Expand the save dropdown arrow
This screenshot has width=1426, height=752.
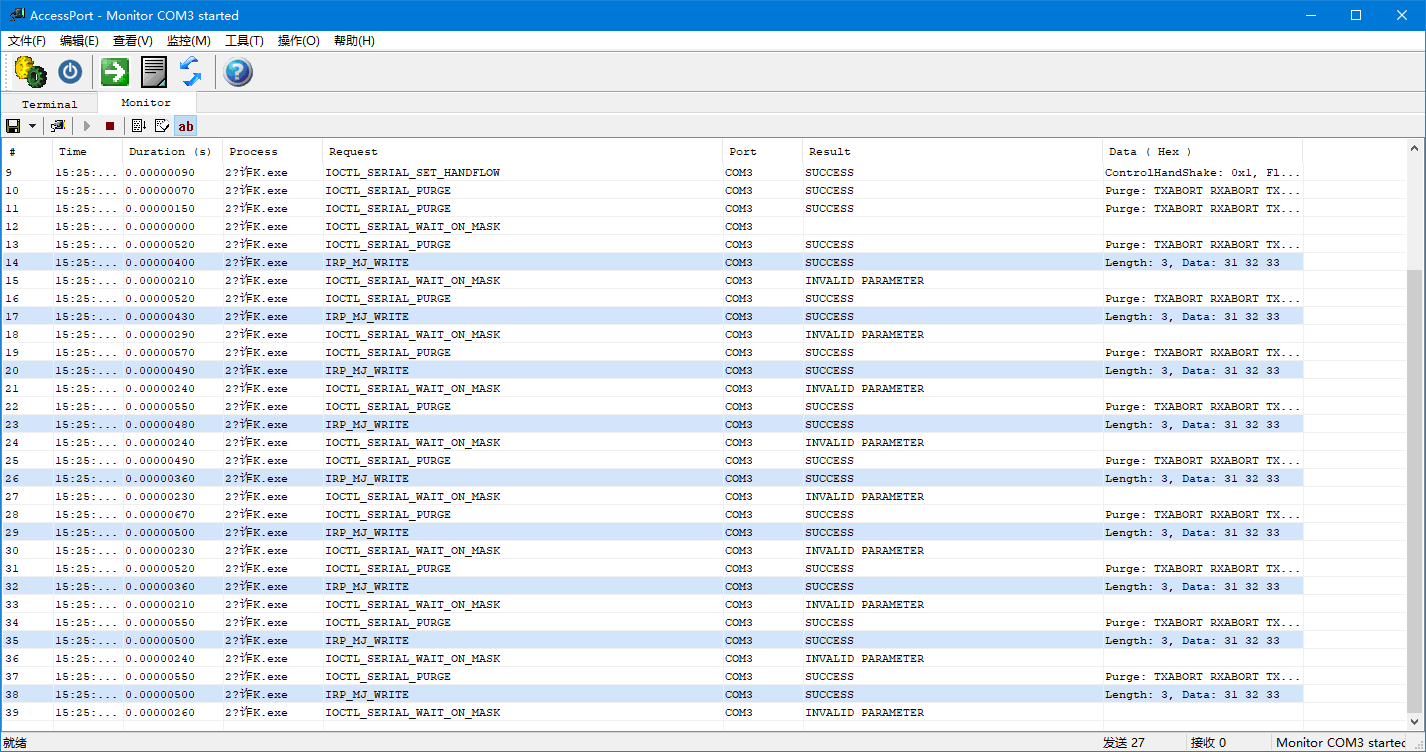coord(32,126)
